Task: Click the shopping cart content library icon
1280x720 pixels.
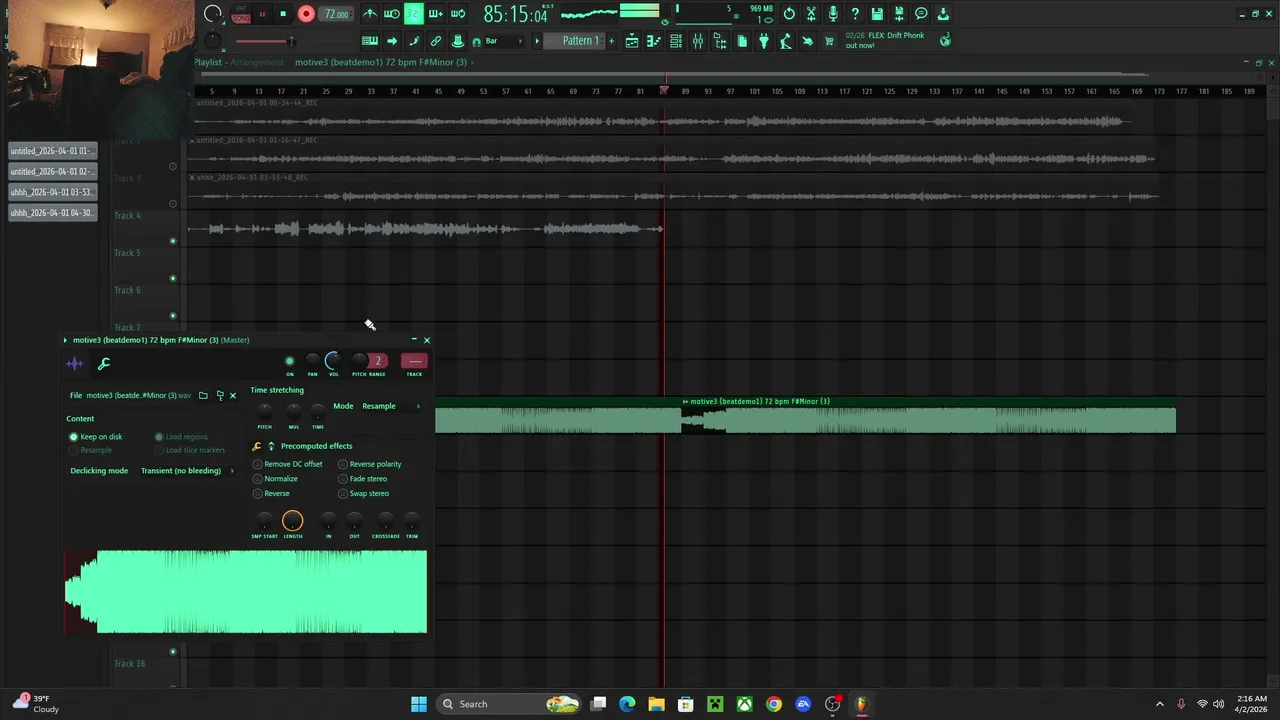Action: pyautogui.click(x=828, y=41)
